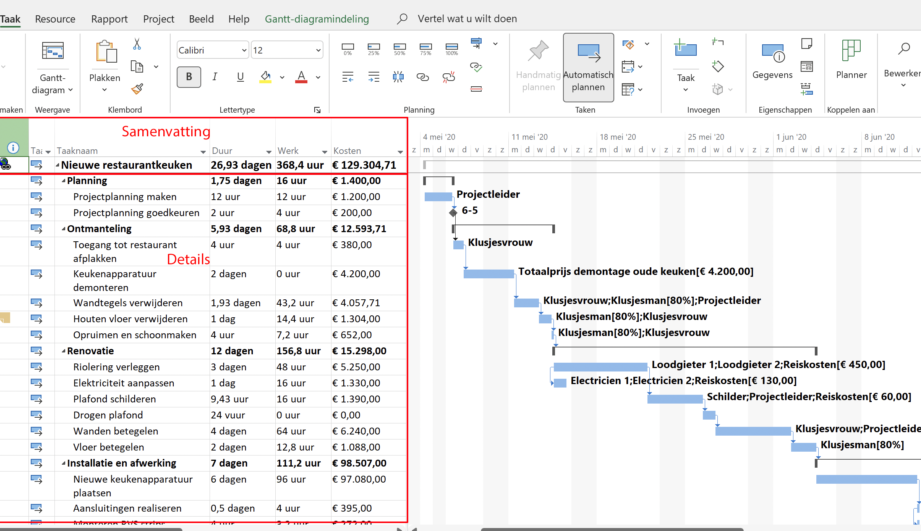Open the Planner button

(x=851, y=59)
